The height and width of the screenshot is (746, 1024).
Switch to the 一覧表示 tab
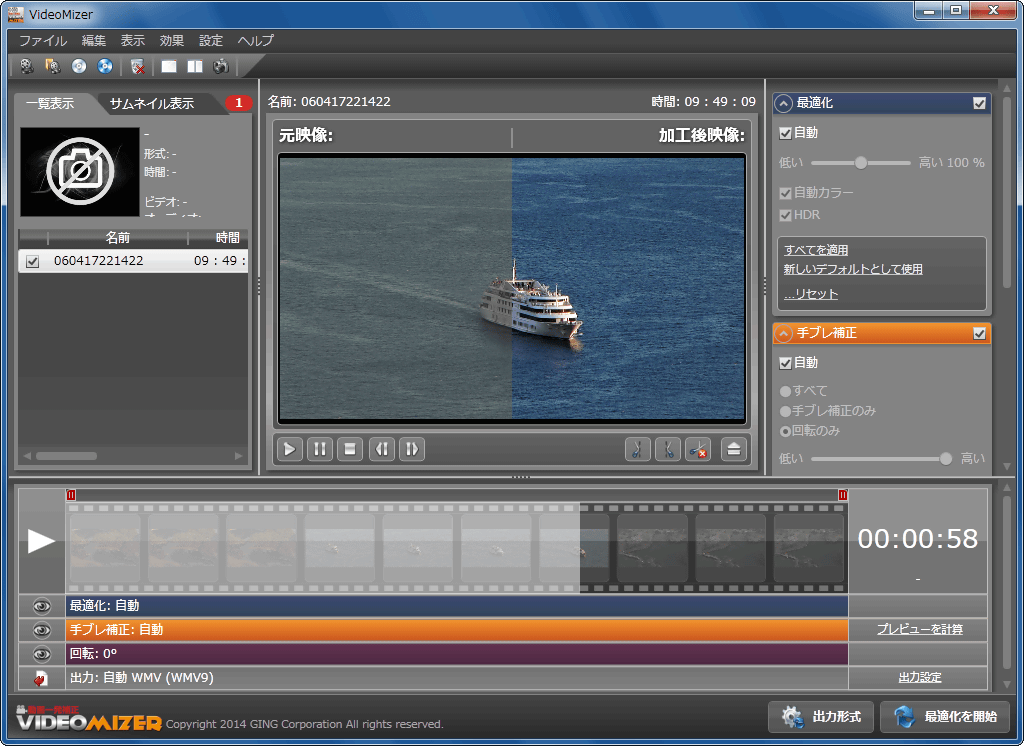[51, 103]
